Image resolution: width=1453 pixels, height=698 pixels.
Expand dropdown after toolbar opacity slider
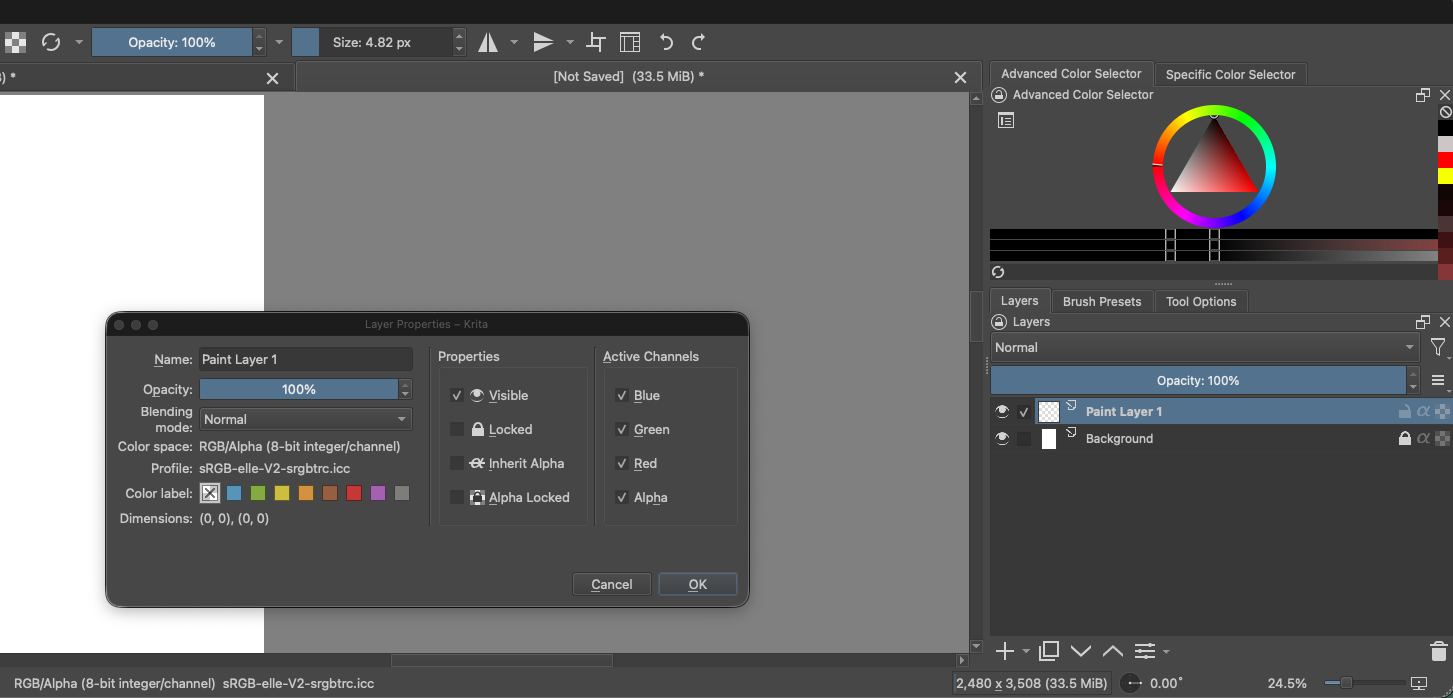280,42
